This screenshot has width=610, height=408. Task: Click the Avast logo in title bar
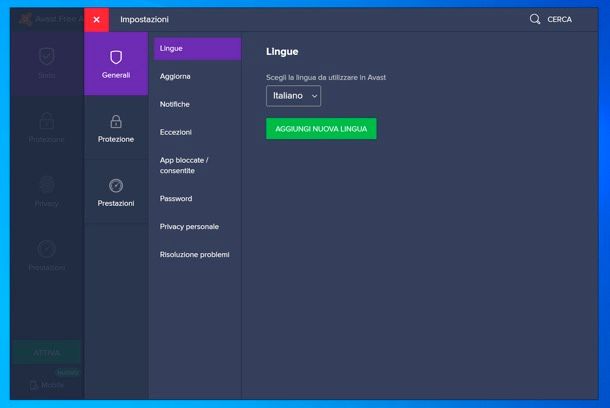pos(26,19)
